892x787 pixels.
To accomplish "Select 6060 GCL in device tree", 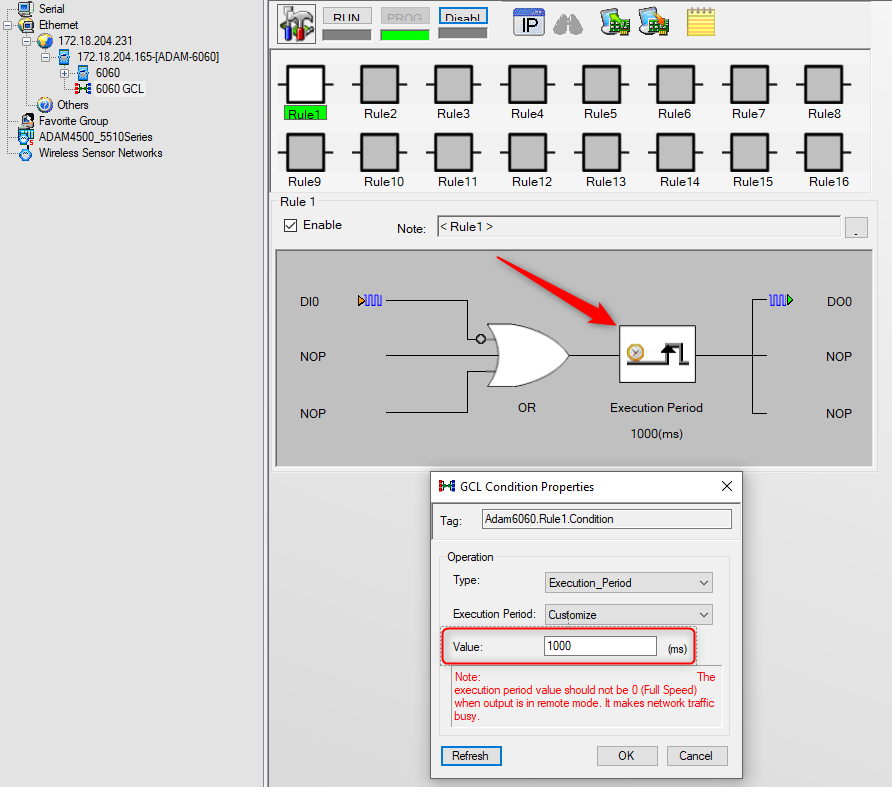I will pyautogui.click(x=119, y=89).
